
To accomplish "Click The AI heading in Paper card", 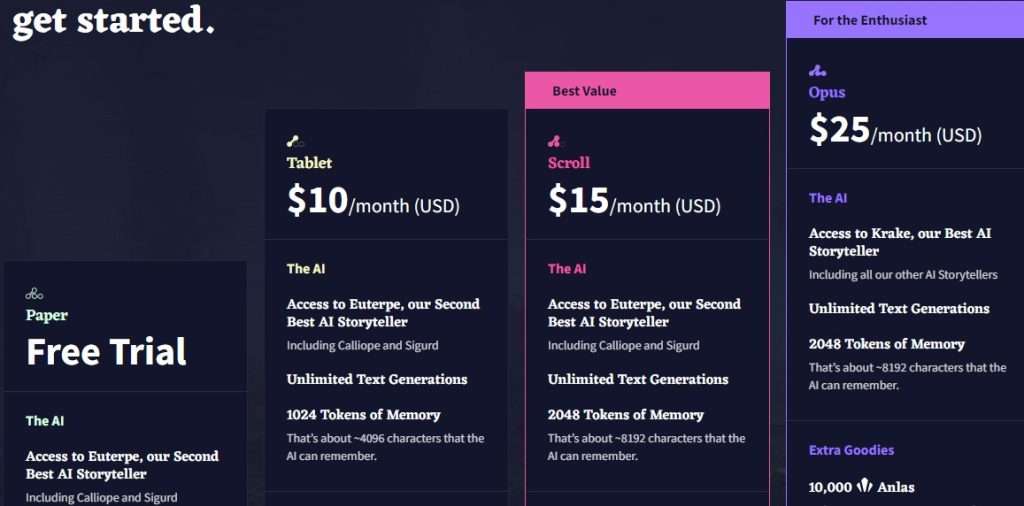I will point(45,421).
